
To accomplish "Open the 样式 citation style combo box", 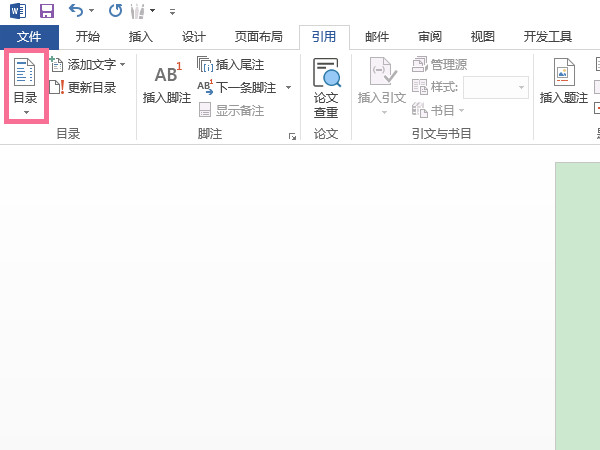I will (x=496, y=88).
